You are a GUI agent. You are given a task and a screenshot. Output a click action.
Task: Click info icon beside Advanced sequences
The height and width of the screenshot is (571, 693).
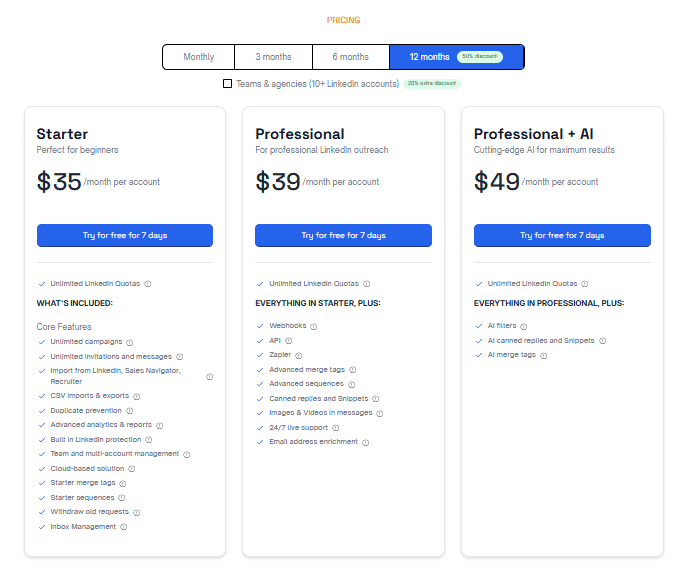(x=352, y=384)
